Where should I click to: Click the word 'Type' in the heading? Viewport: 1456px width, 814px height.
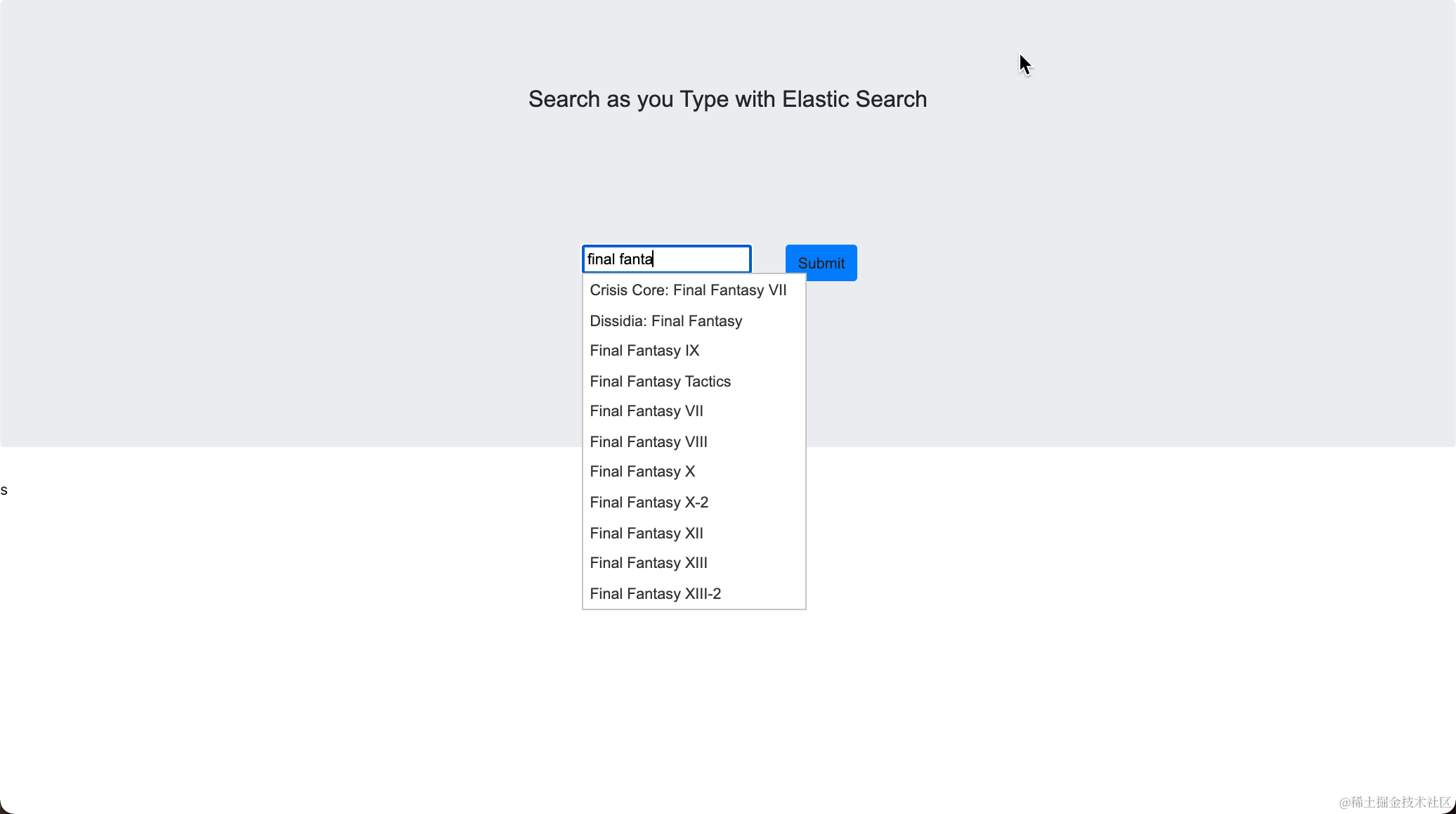(x=704, y=99)
